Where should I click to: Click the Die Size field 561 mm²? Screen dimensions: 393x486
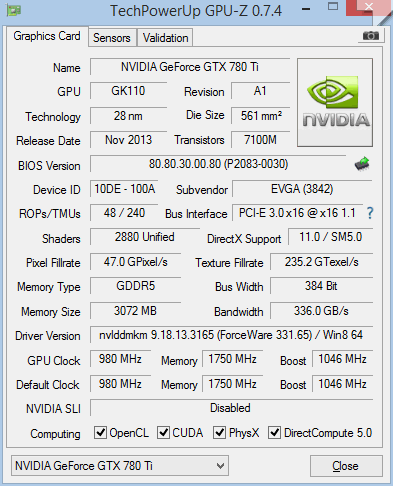pos(260,116)
